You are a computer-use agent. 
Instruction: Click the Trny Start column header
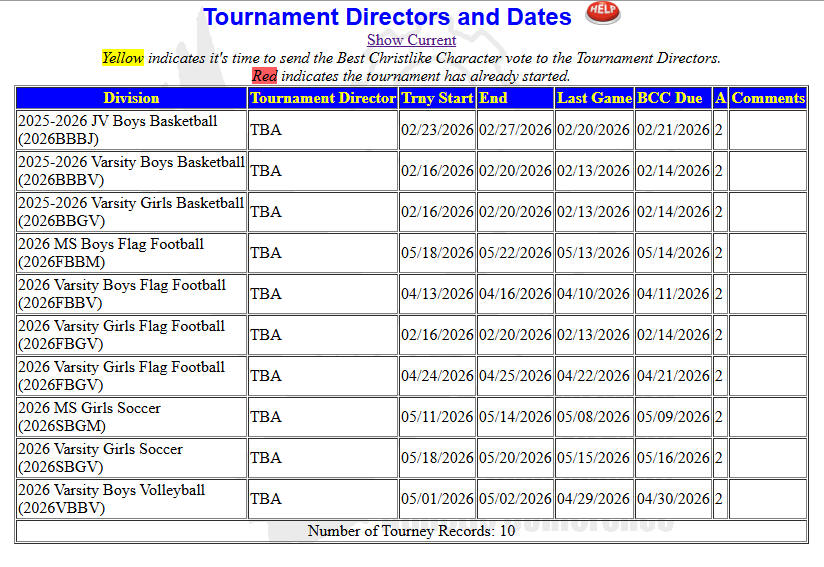[437, 98]
